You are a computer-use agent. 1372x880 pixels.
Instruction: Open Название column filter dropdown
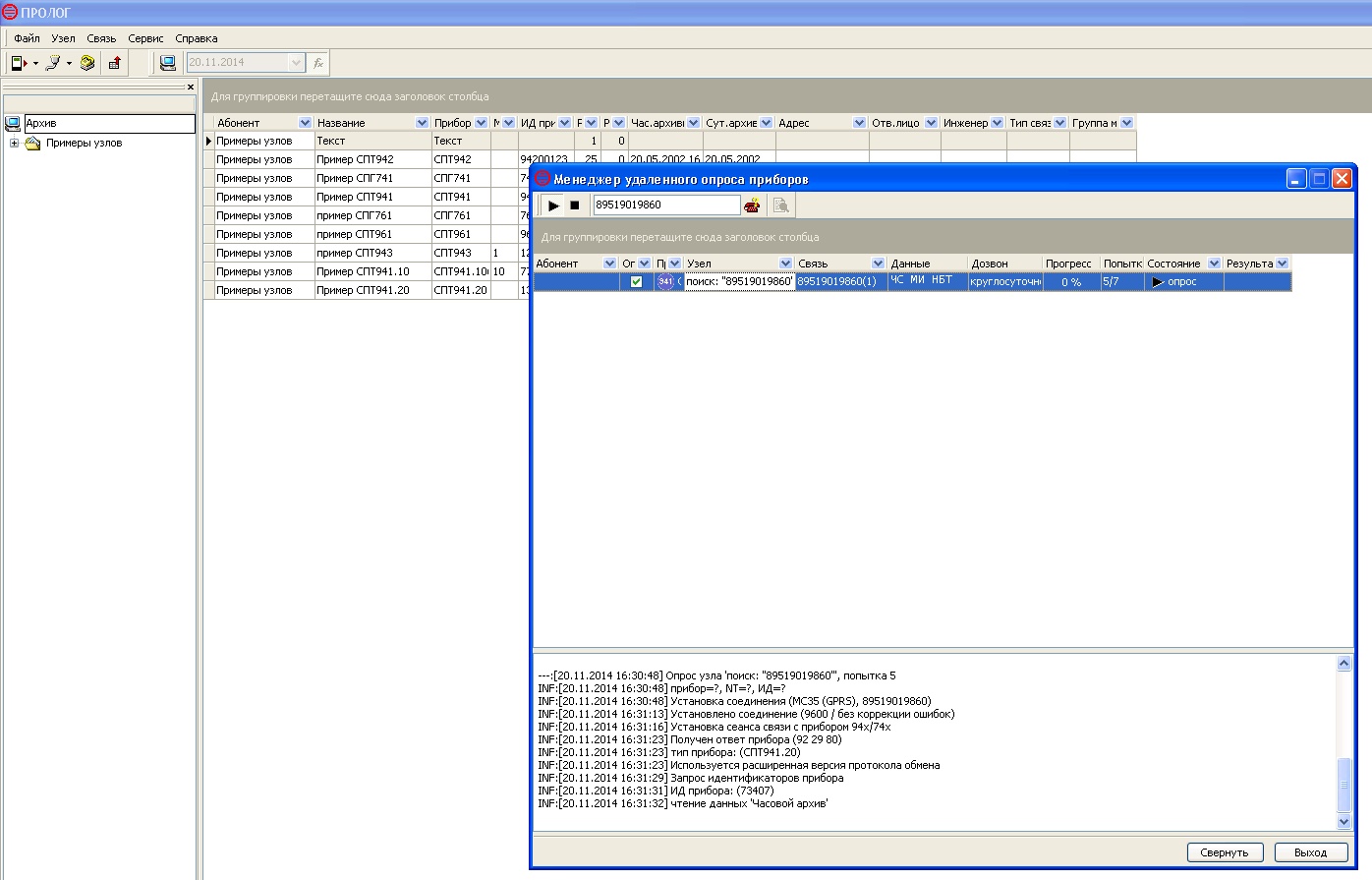point(423,123)
